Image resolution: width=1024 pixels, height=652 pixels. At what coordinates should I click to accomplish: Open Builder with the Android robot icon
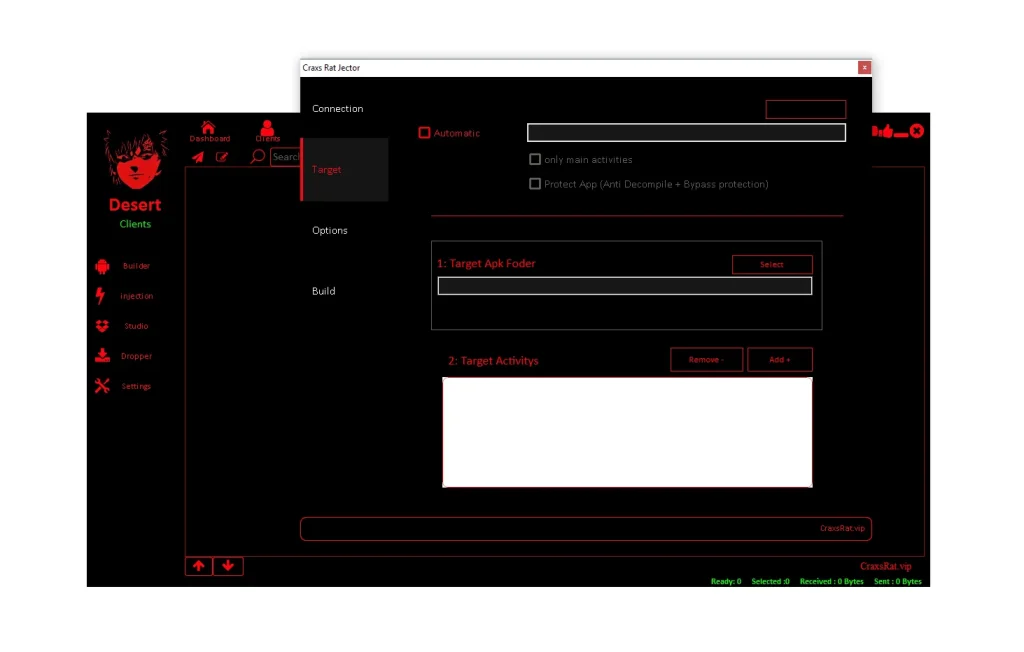tap(102, 266)
